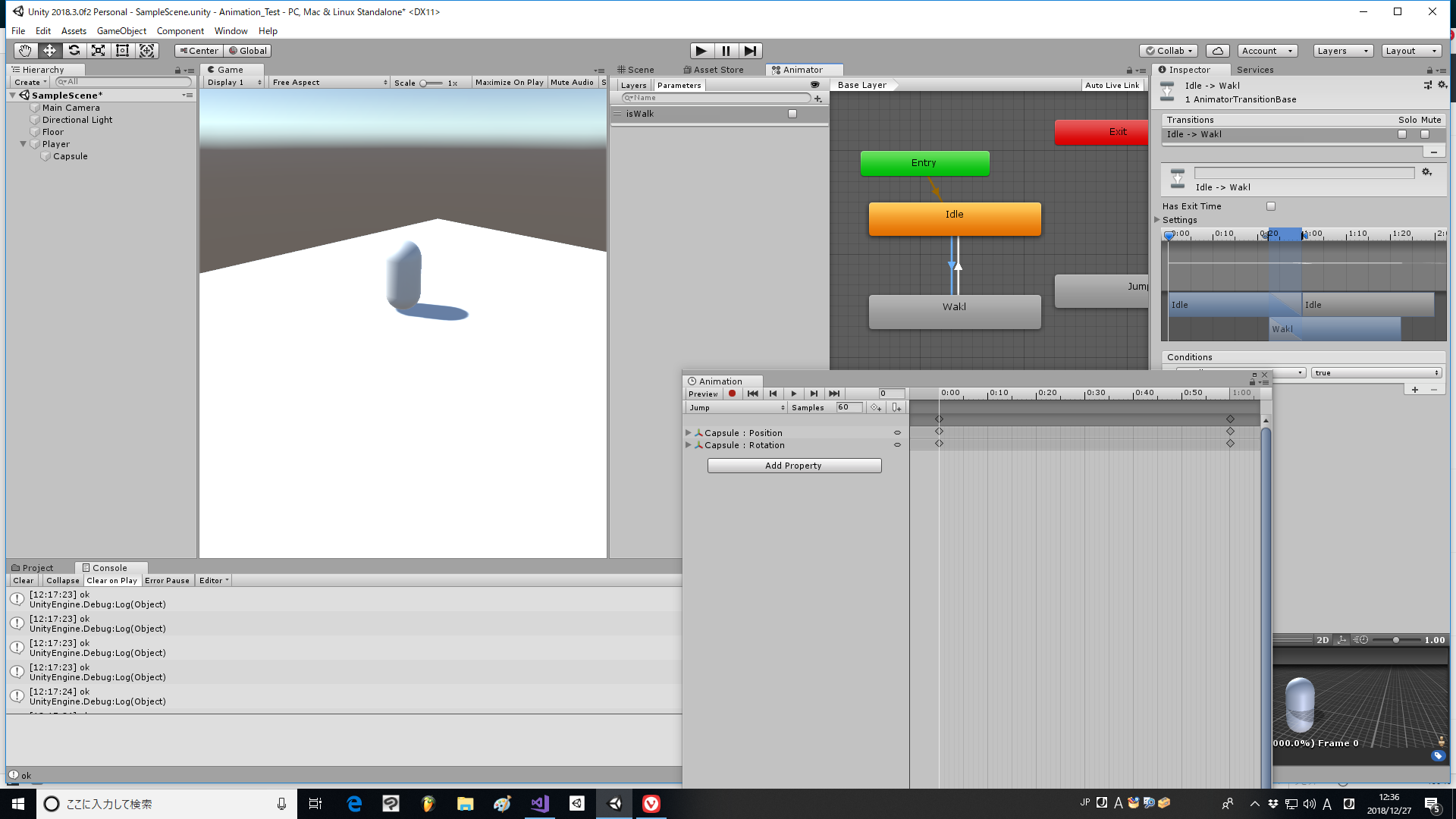Viewport: 1456px width, 819px height.
Task: Select the Move tool in the toolbar
Action: (49, 51)
